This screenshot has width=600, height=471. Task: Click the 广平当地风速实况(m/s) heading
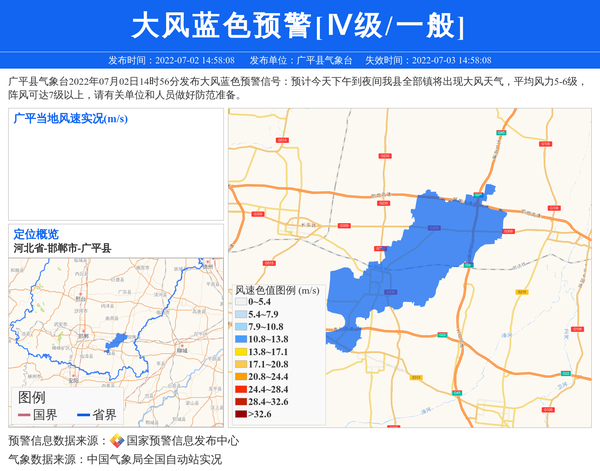pyautogui.click(x=71, y=119)
